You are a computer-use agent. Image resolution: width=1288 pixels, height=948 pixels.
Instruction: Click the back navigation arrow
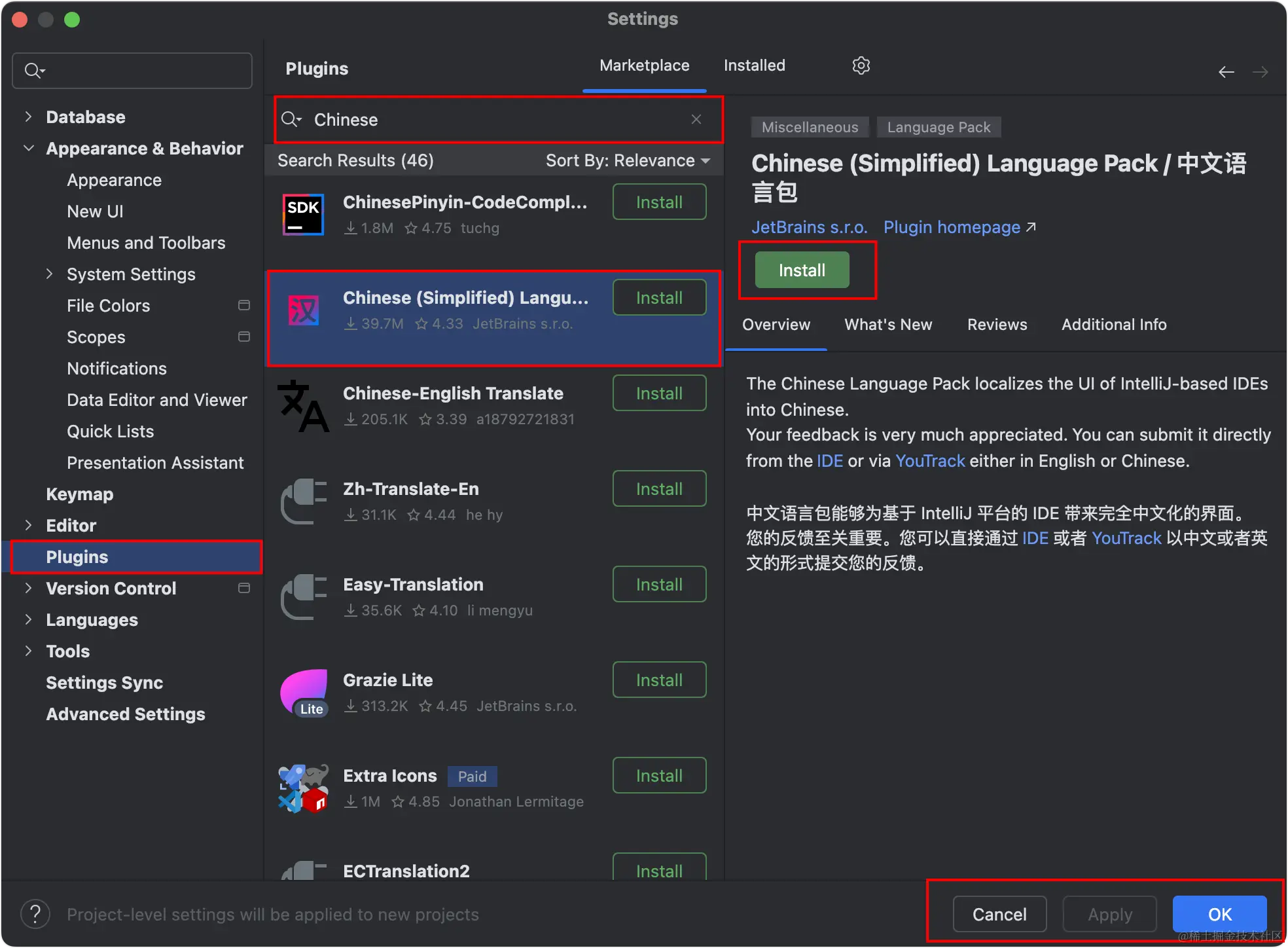(x=1226, y=72)
